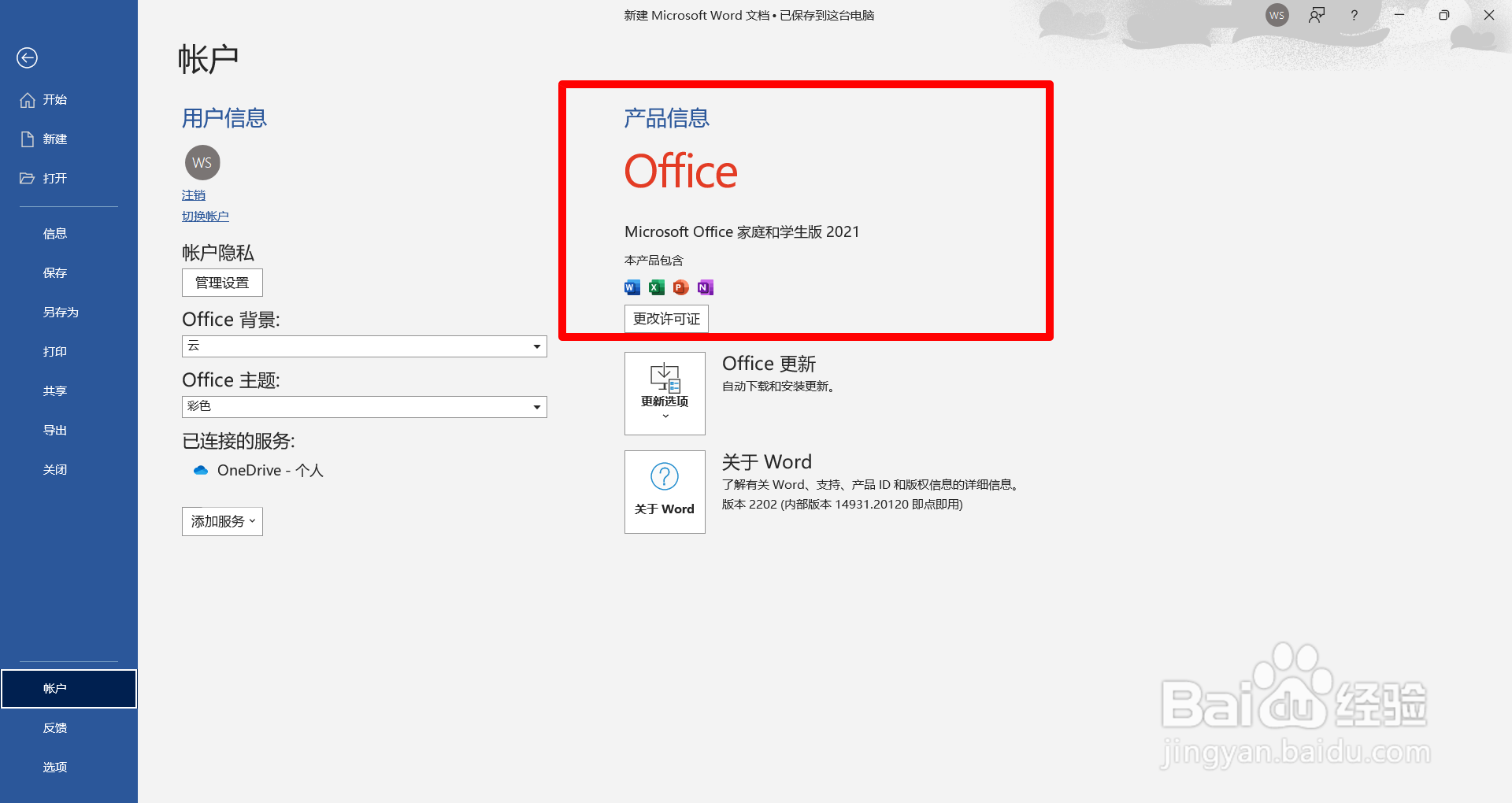Click the back arrow icon
1512x803 pixels.
27,57
